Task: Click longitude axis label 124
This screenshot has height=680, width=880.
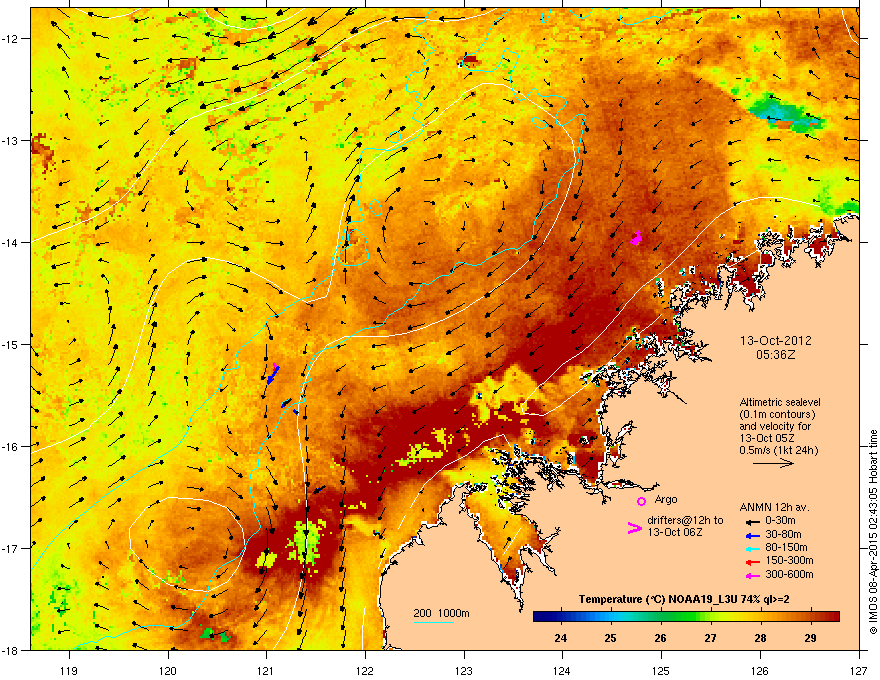Action: (x=562, y=670)
